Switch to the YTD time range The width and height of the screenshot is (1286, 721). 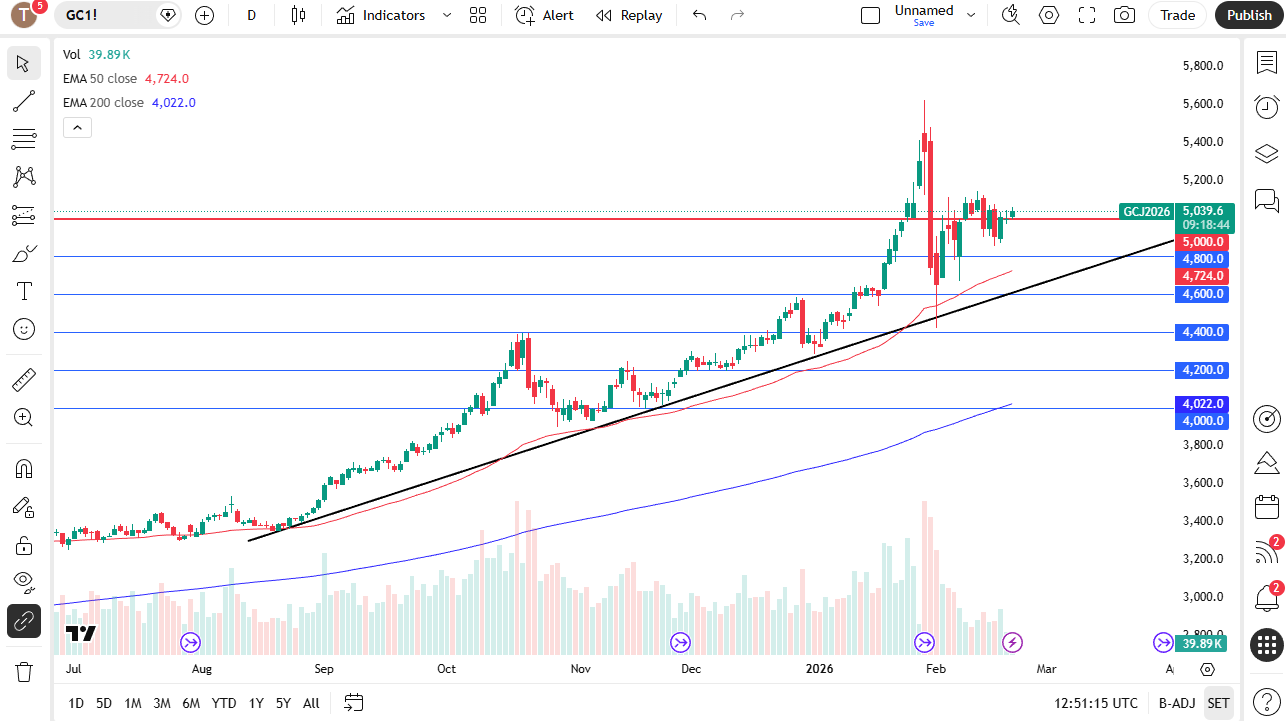point(224,703)
